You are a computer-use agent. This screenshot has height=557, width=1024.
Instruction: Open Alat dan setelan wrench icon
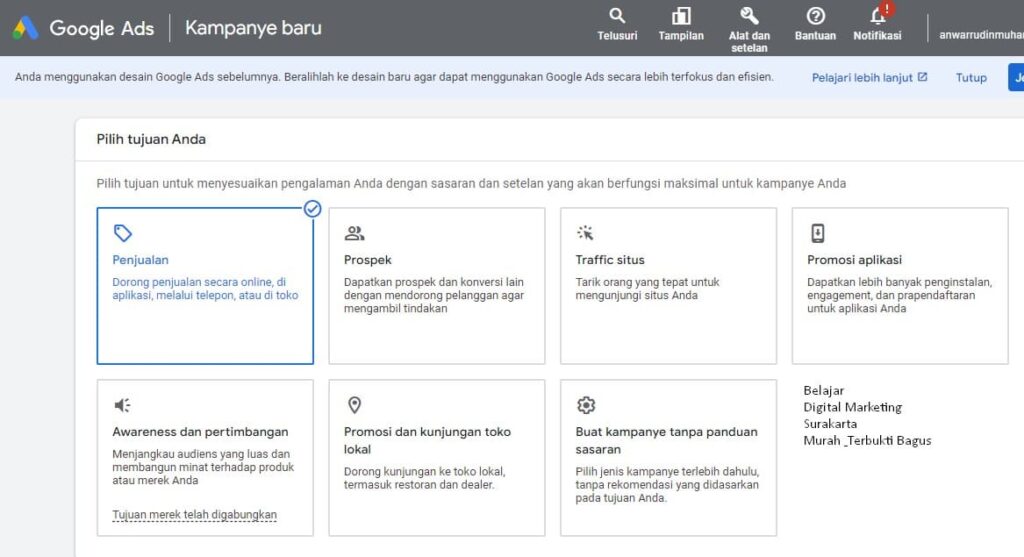point(749,15)
